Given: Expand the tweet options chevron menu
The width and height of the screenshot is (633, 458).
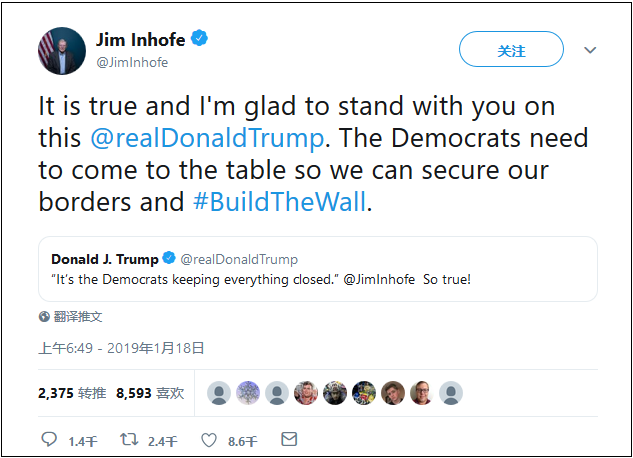Looking at the screenshot, I should tap(590, 50).
